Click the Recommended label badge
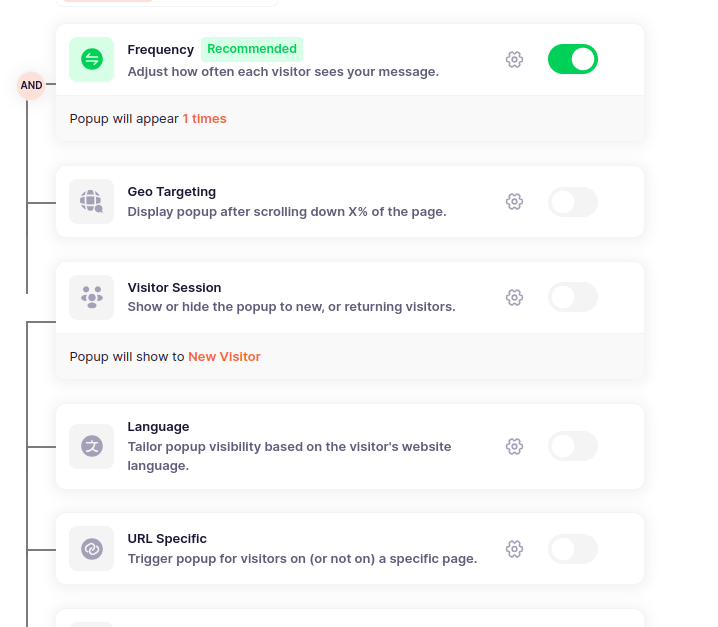The image size is (718, 627). 252,49
